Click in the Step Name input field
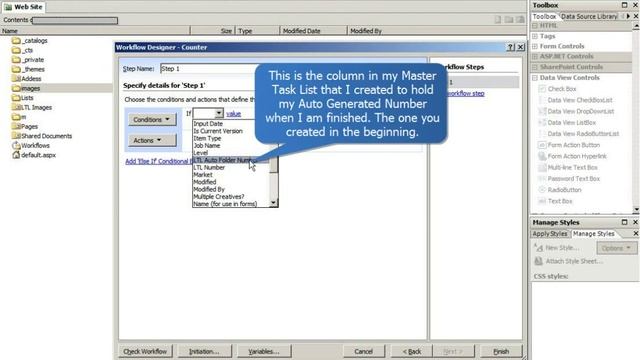 pos(209,69)
